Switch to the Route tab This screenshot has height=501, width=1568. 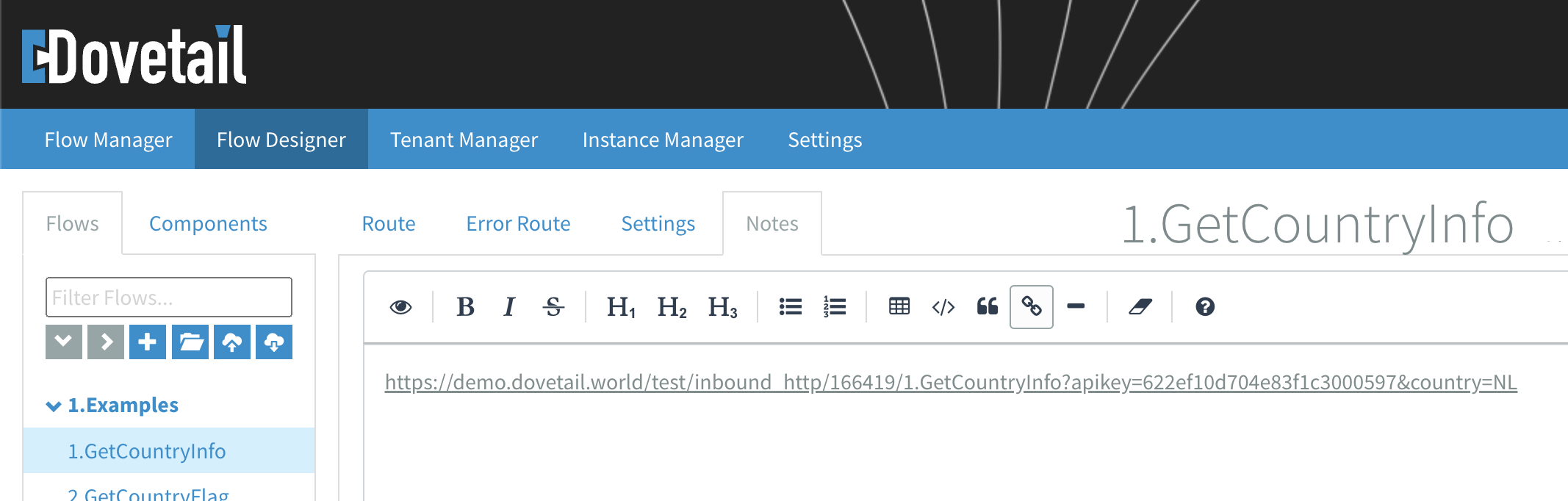coord(389,223)
